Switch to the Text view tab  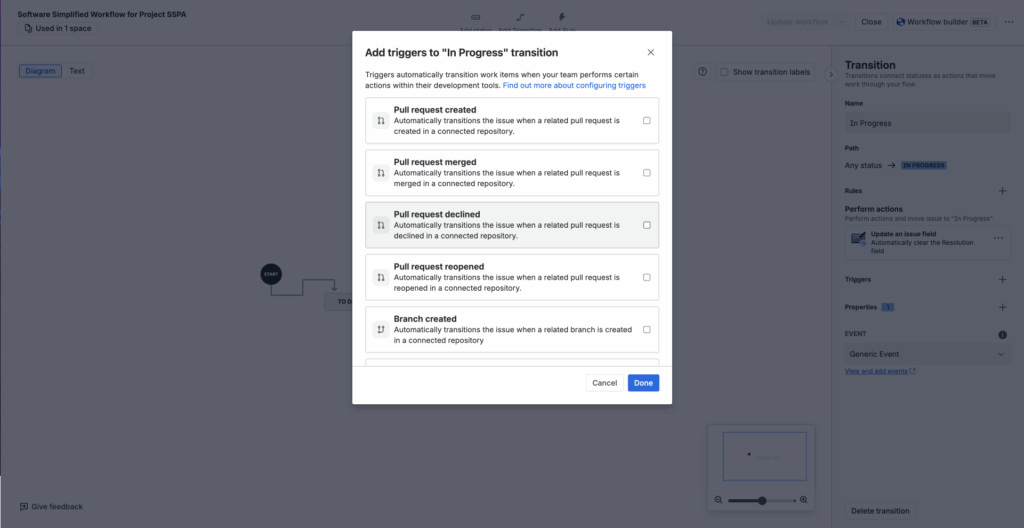pyautogui.click(x=77, y=71)
